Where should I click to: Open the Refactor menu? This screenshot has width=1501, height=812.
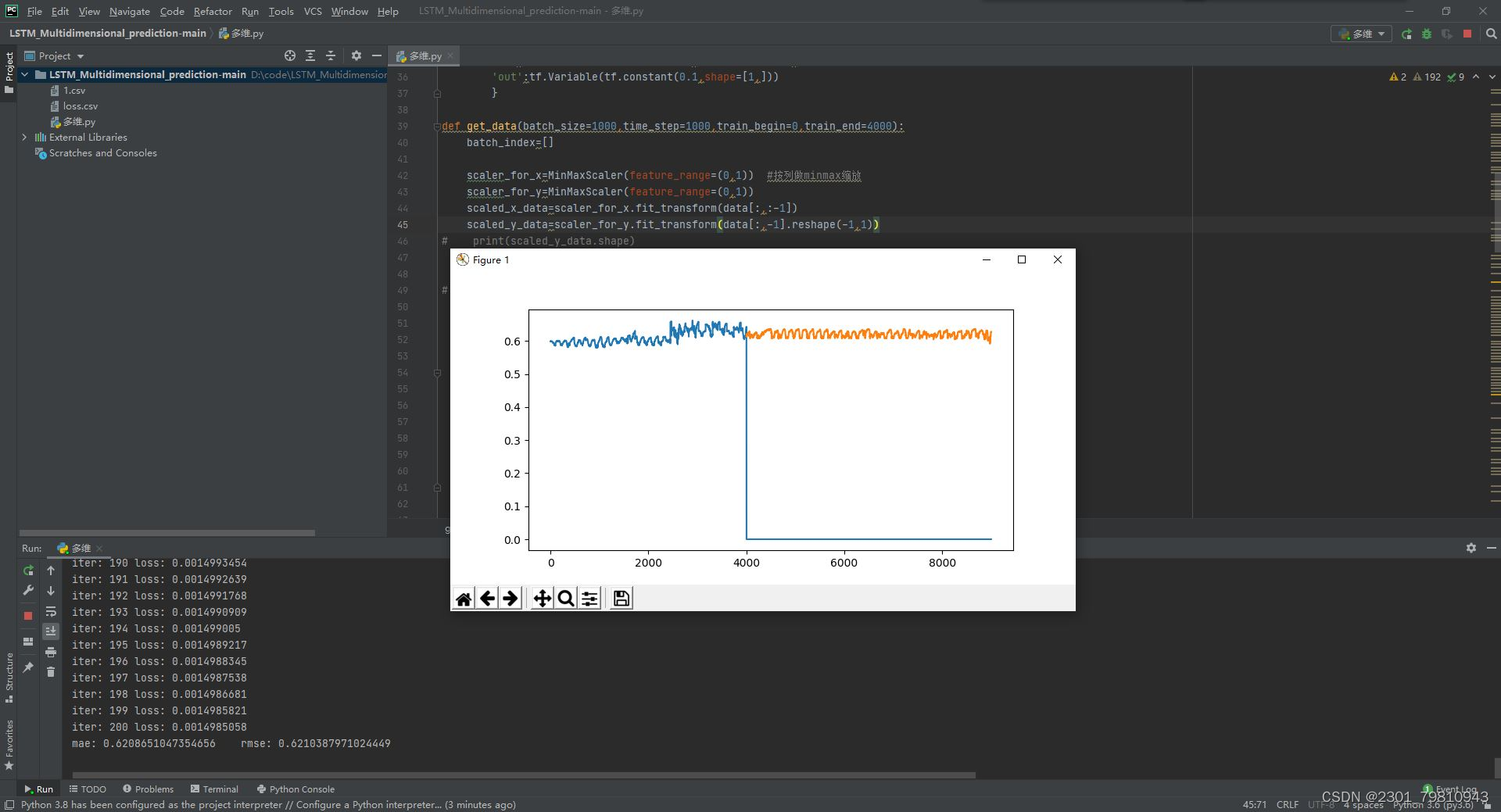pos(213,11)
